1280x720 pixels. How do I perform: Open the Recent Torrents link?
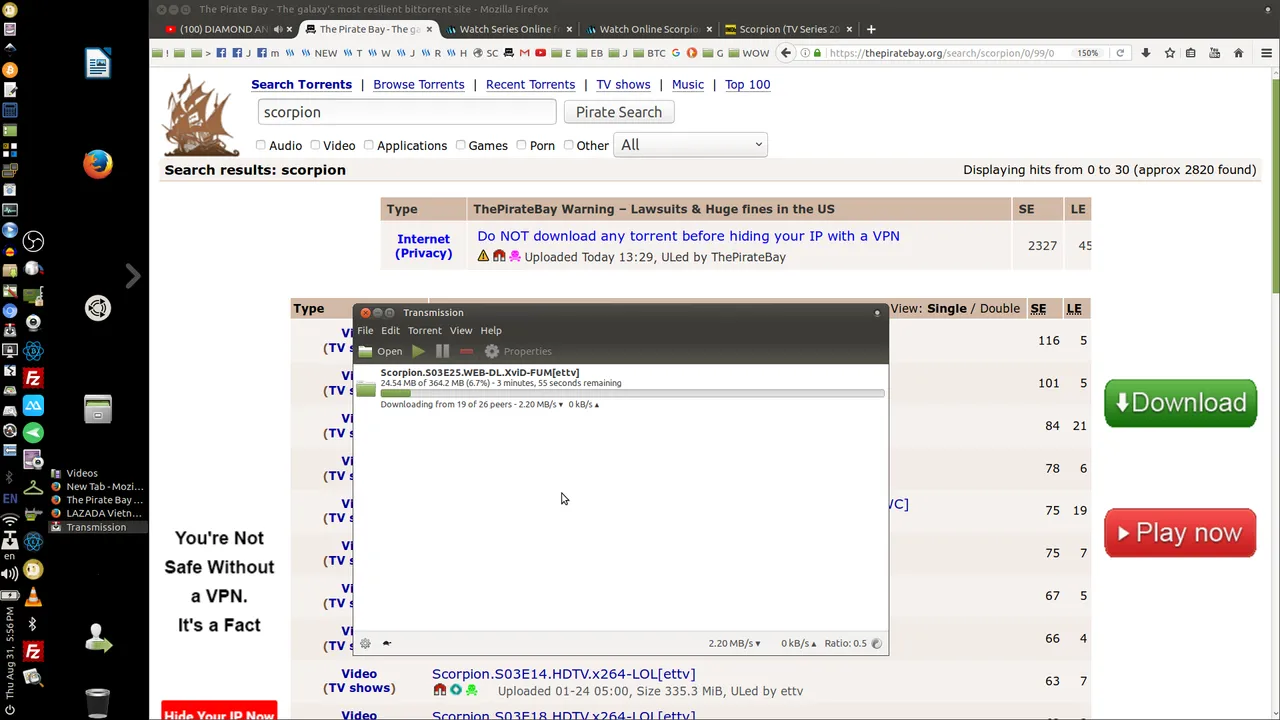coord(530,84)
